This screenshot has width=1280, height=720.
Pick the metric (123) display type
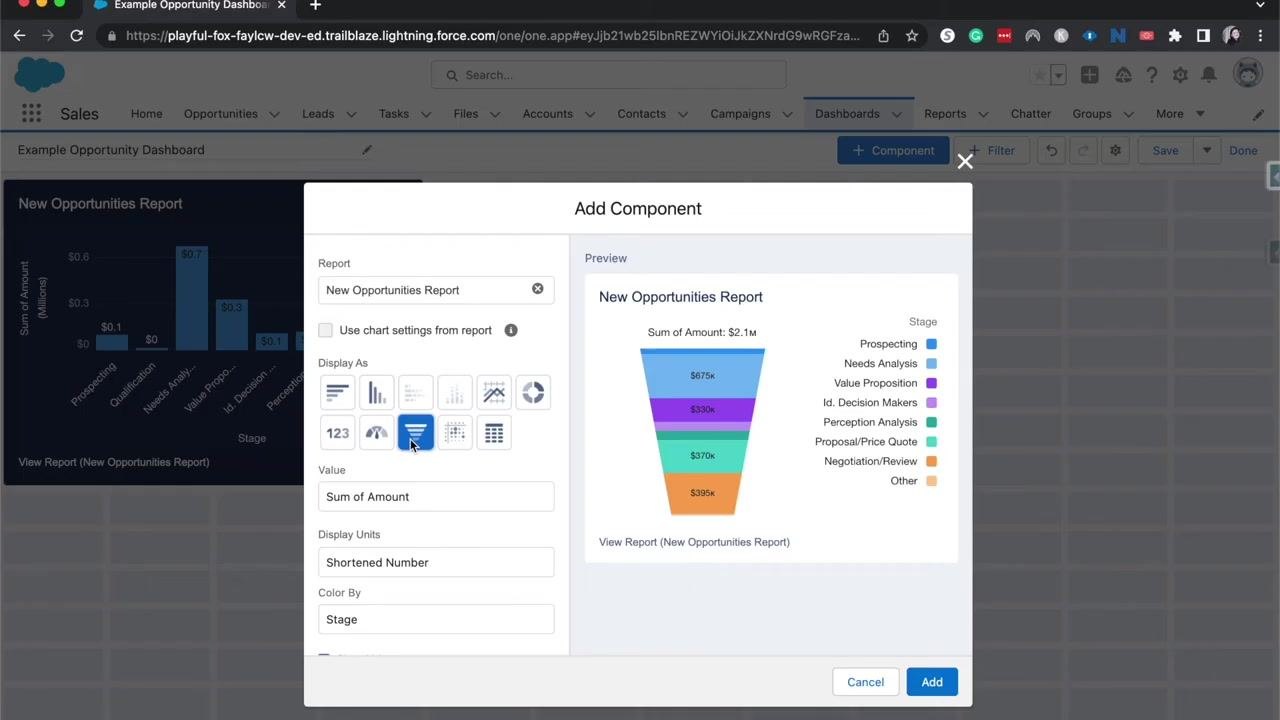pos(338,433)
